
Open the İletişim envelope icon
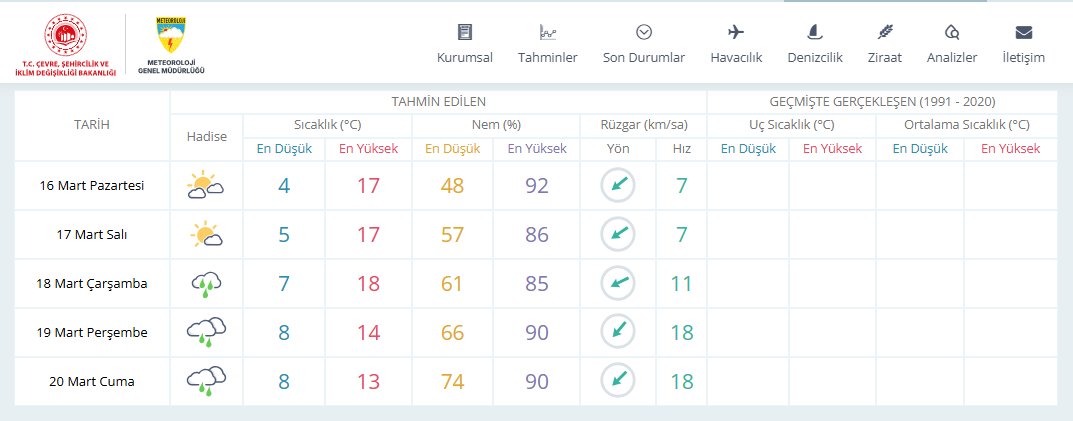pyautogui.click(x=1023, y=31)
